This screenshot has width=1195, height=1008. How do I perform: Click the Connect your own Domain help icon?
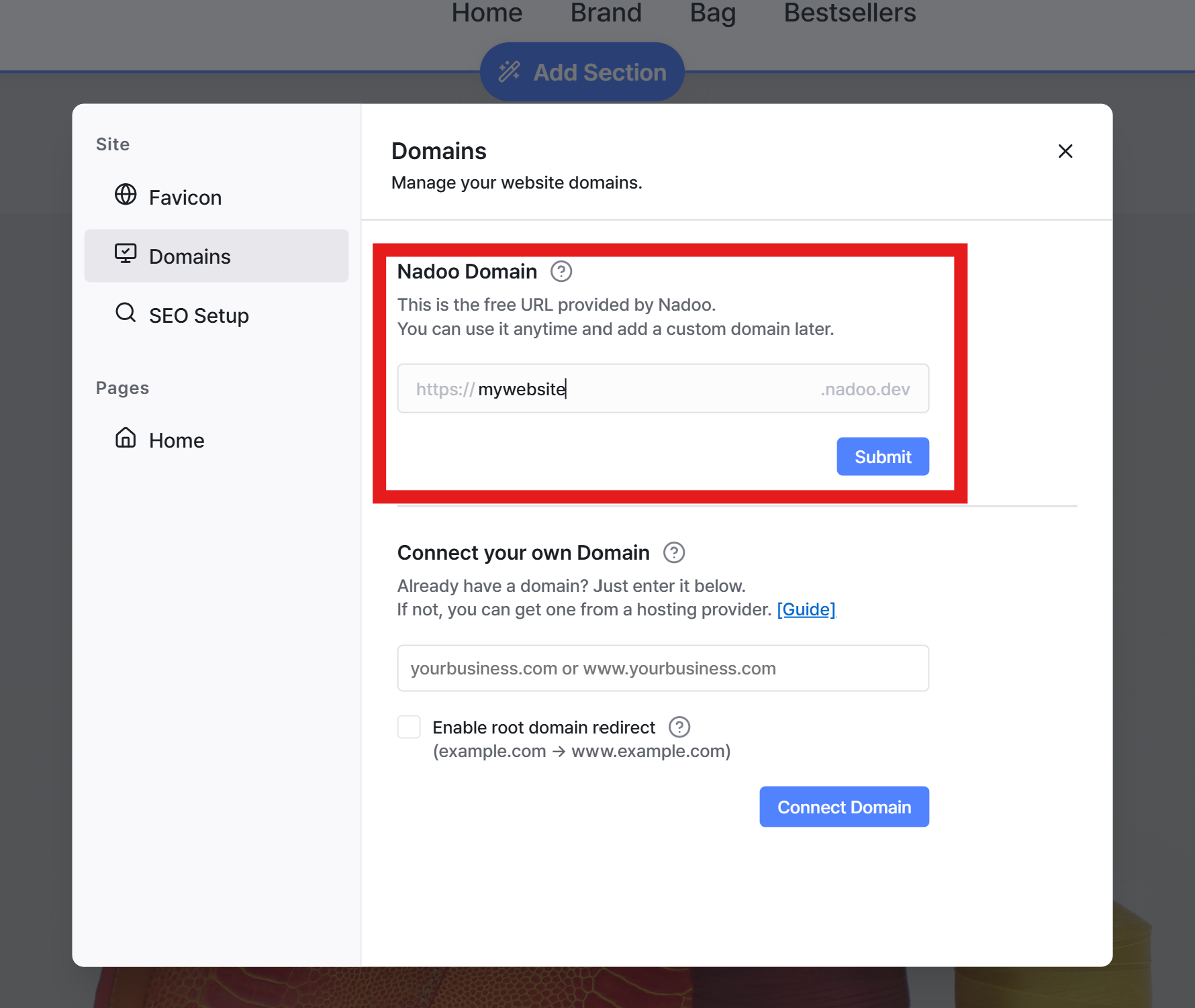tap(674, 552)
